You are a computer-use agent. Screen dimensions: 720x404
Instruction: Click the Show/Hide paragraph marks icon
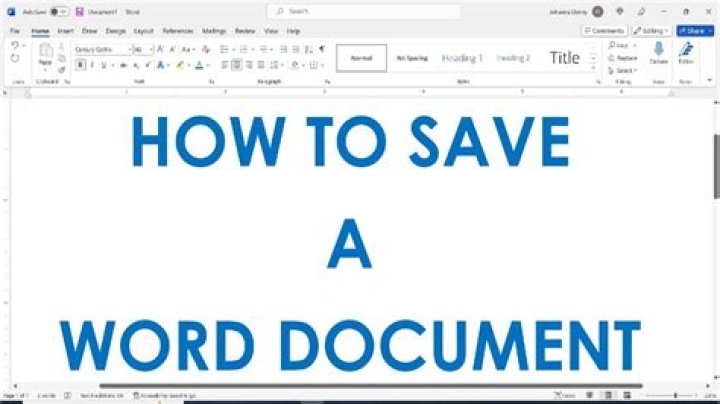[322, 48]
